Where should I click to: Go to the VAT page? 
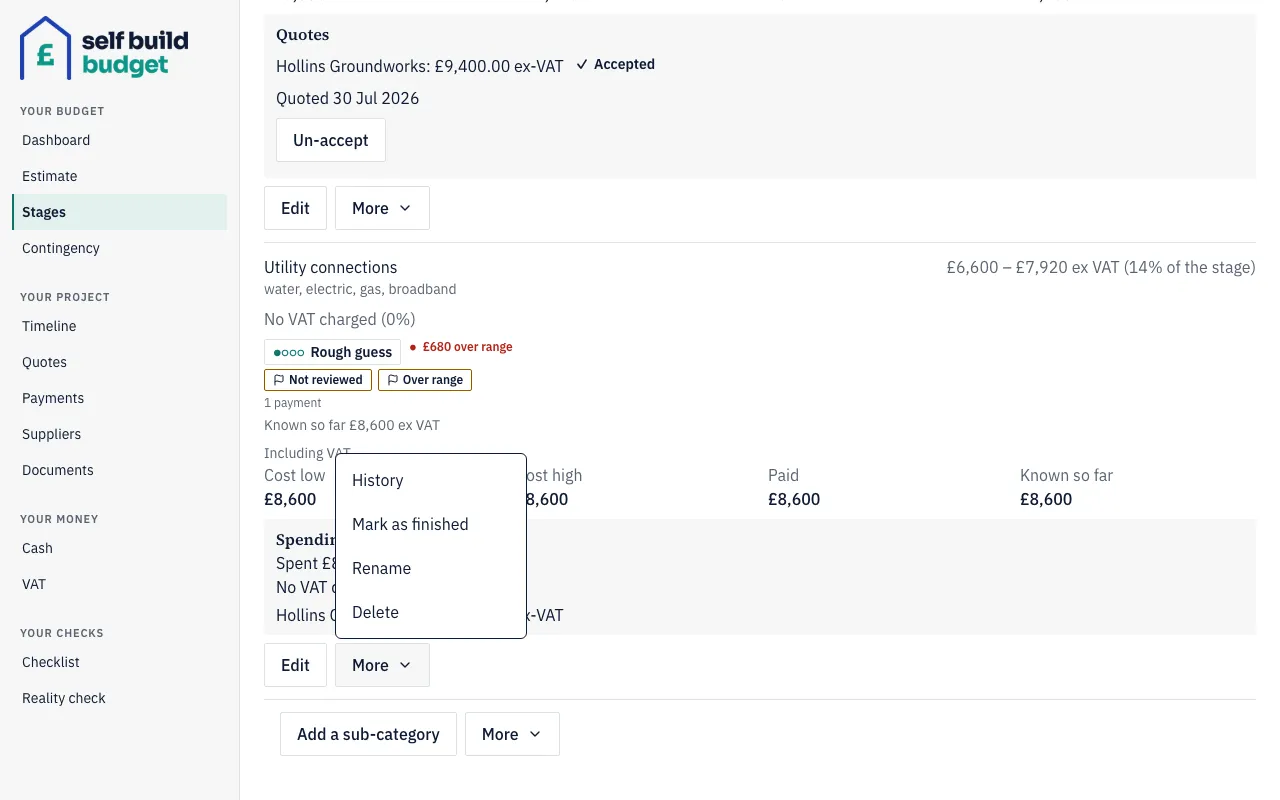(x=119, y=584)
